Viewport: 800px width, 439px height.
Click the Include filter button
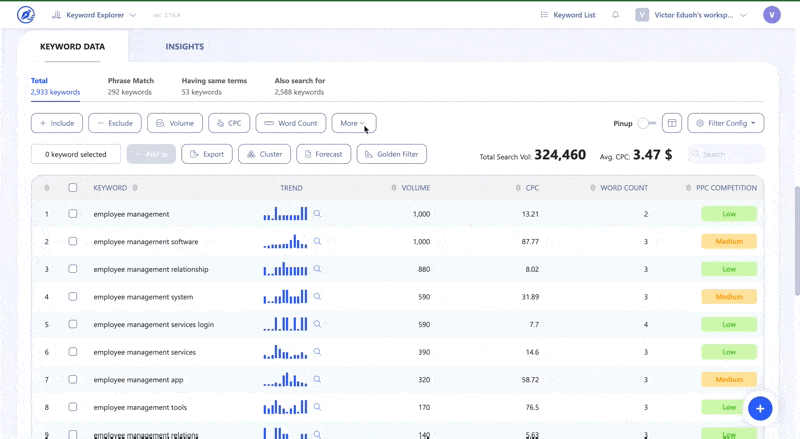(x=57, y=123)
